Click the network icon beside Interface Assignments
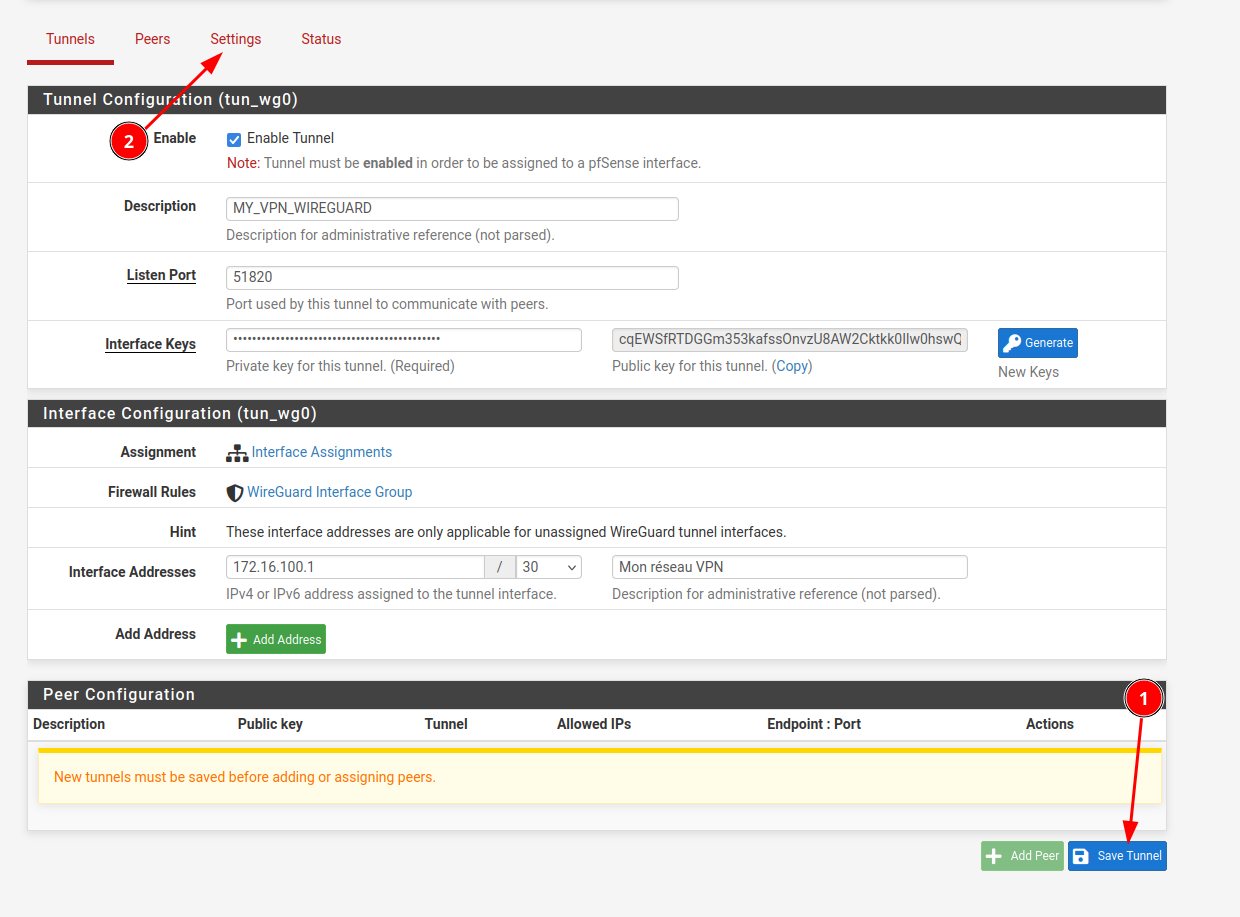This screenshot has height=917, width=1240. coord(237,453)
